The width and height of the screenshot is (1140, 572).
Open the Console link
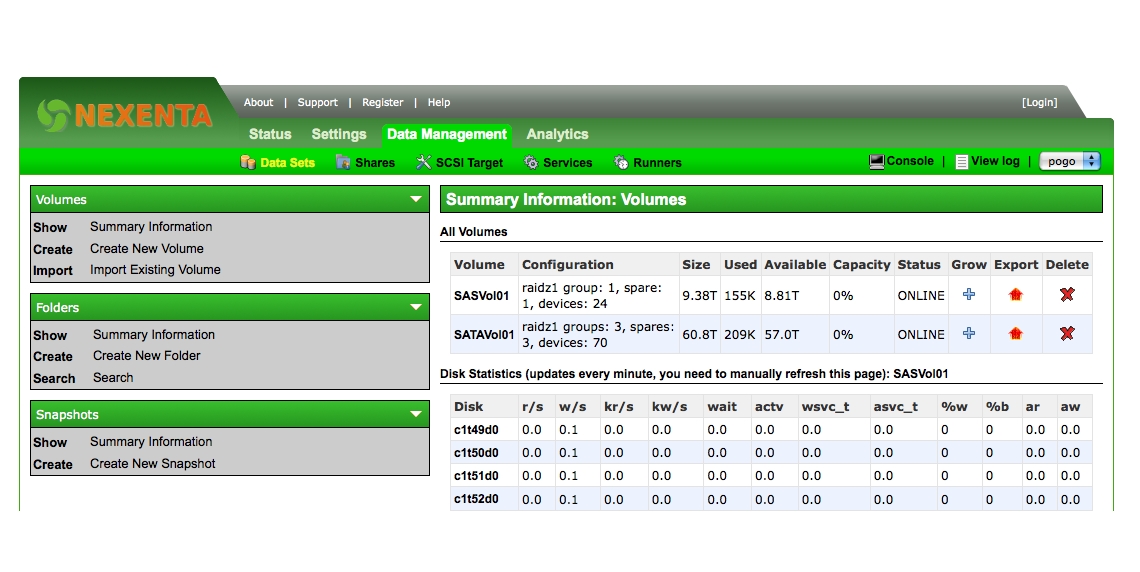[x=910, y=161]
